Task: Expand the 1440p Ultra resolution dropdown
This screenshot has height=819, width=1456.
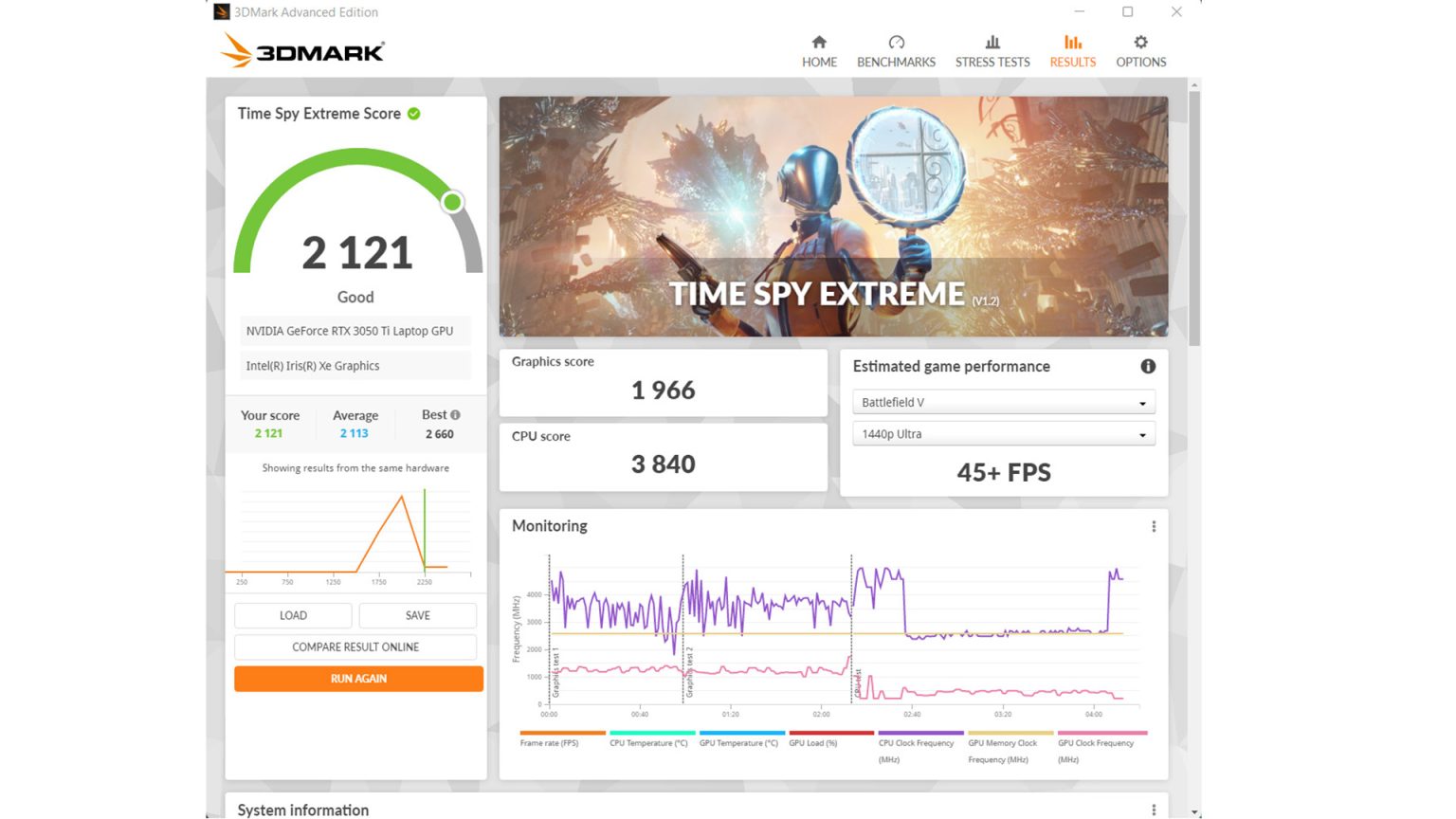Action: click(x=1004, y=434)
